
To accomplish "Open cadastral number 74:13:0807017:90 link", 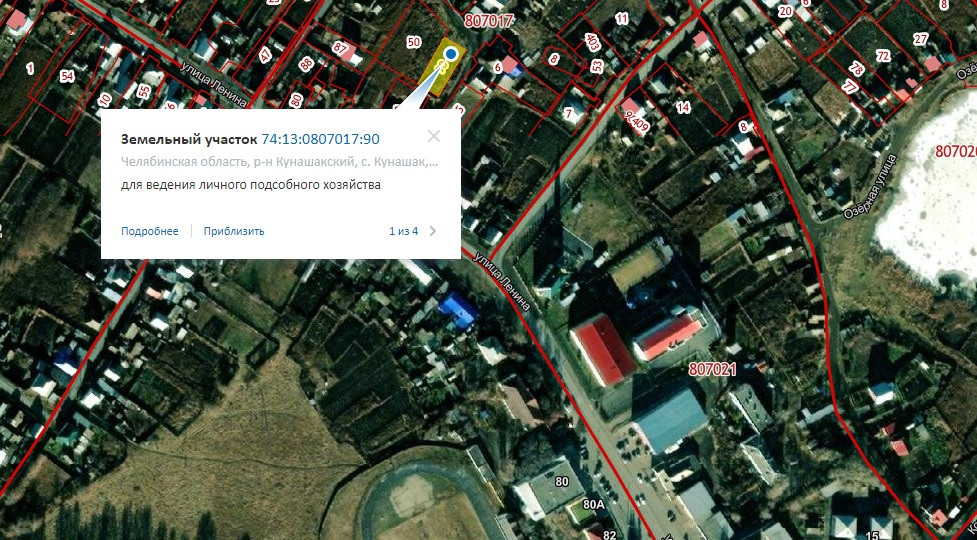I will pos(320,139).
